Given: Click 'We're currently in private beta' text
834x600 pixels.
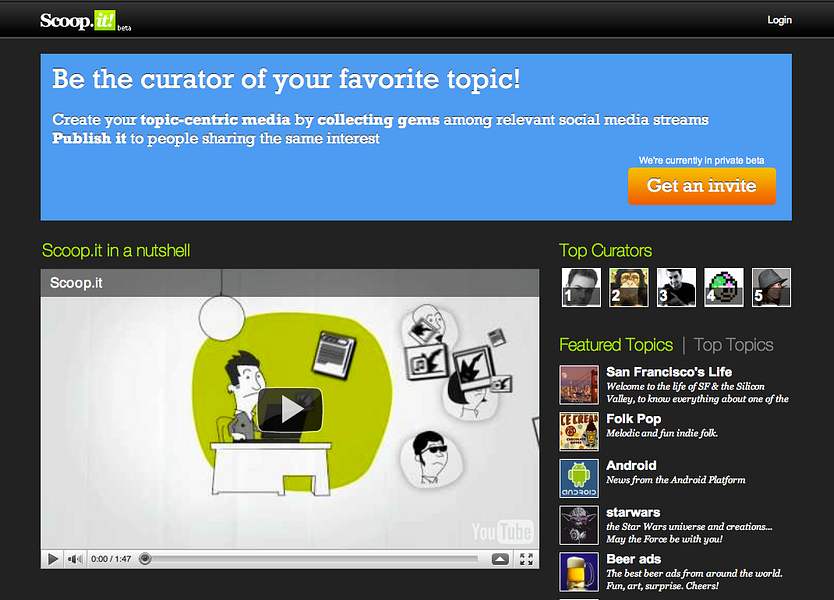Looking at the screenshot, I should click(702, 160).
